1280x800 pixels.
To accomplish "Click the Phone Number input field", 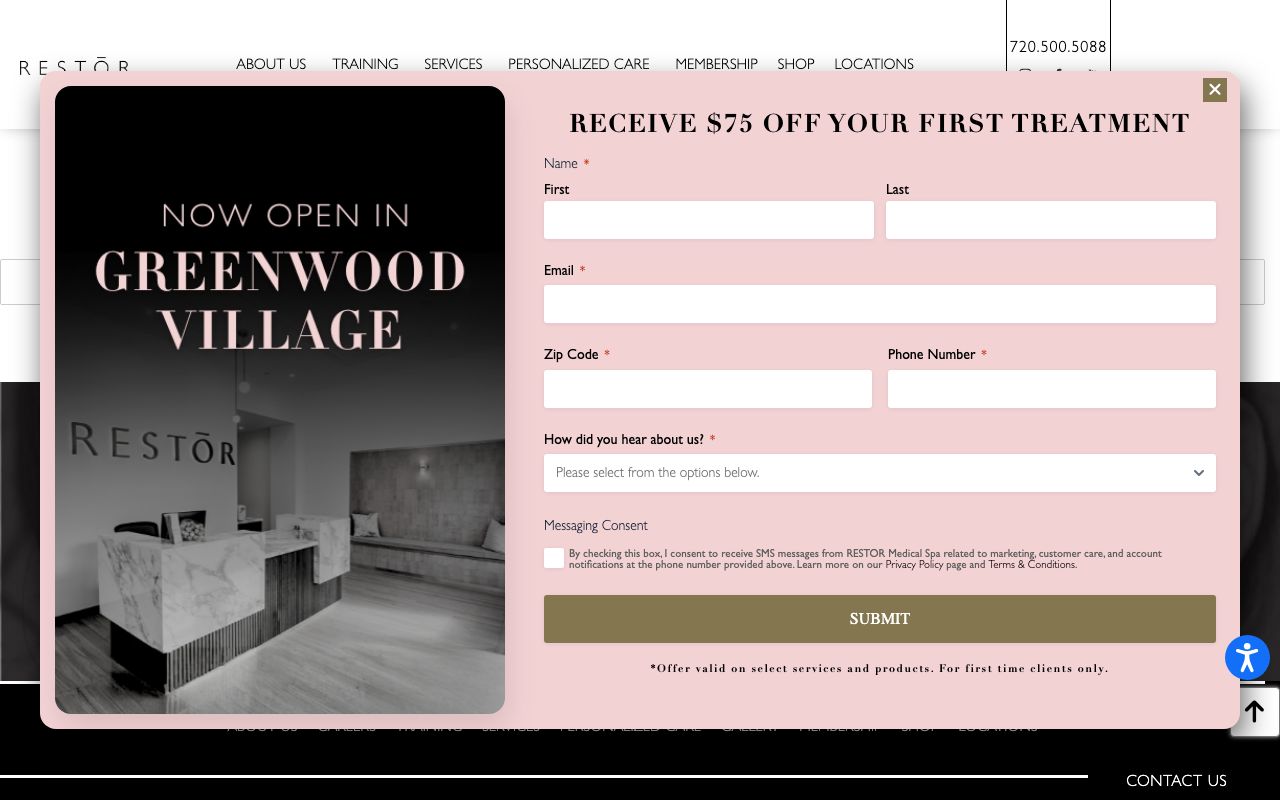I will [x=1051, y=389].
